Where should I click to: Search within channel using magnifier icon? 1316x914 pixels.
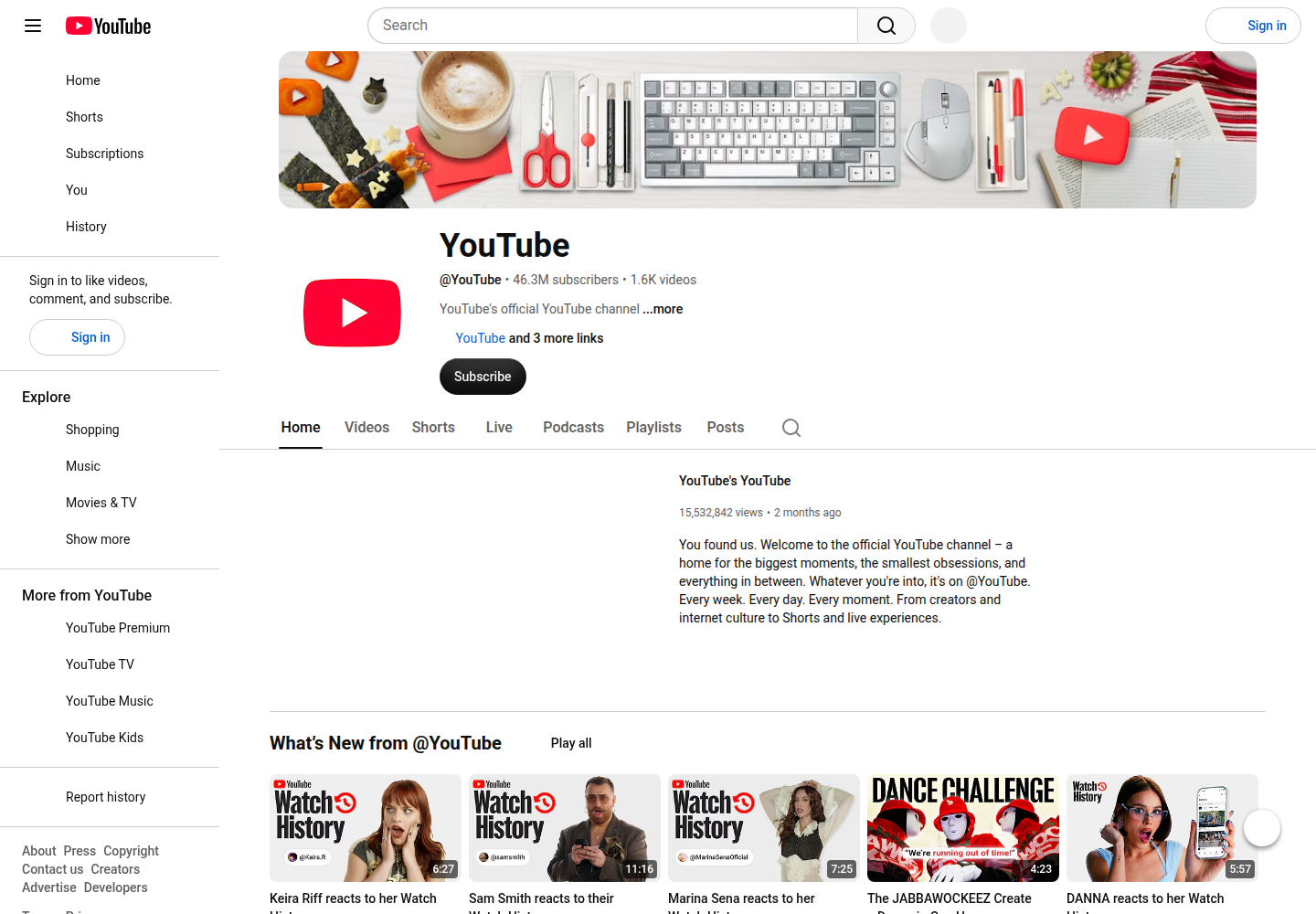coord(791,428)
